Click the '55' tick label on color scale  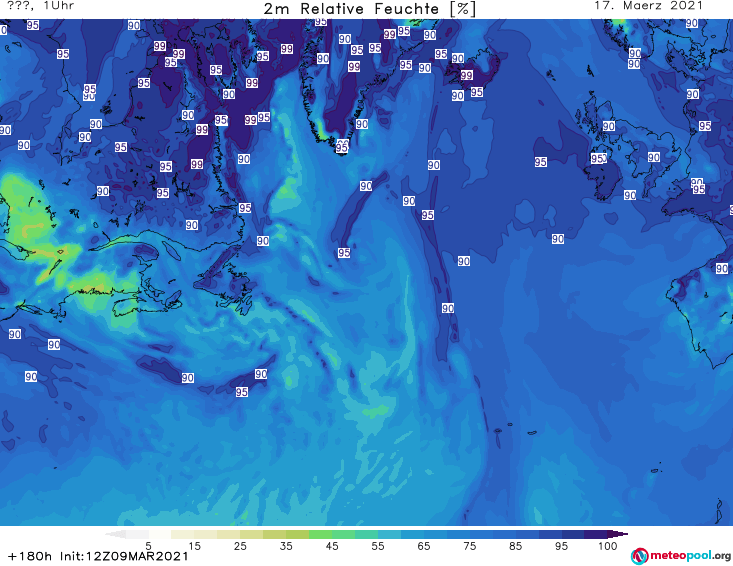(x=378, y=545)
